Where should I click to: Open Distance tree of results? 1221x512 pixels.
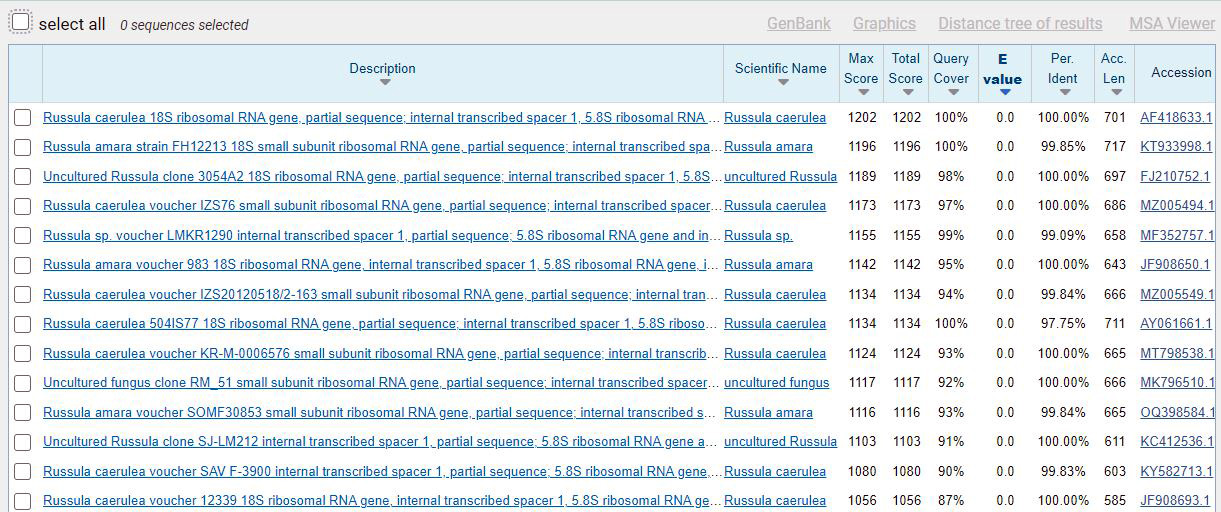tap(1020, 23)
